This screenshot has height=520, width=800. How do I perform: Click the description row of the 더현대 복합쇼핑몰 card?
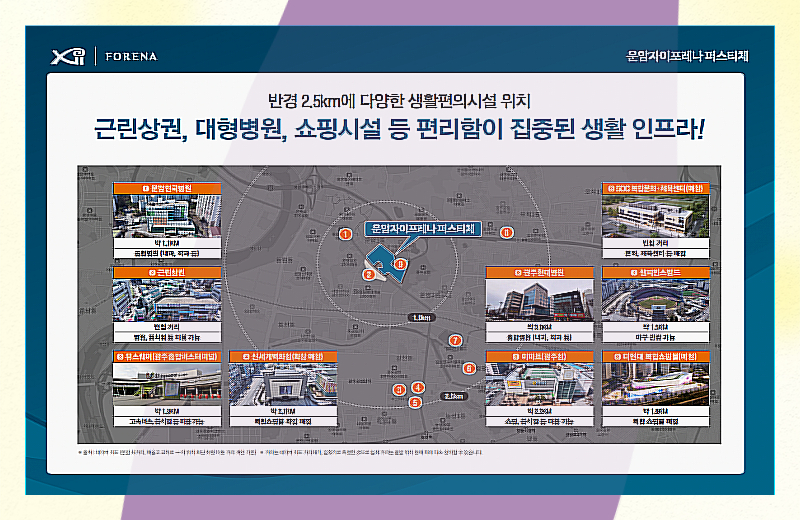(656, 422)
